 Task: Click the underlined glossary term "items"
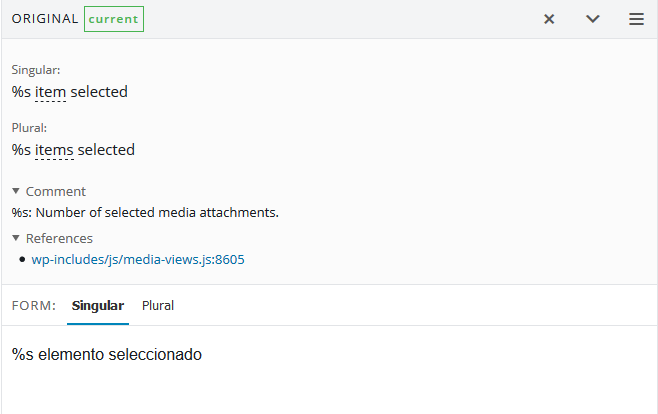click(54, 150)
